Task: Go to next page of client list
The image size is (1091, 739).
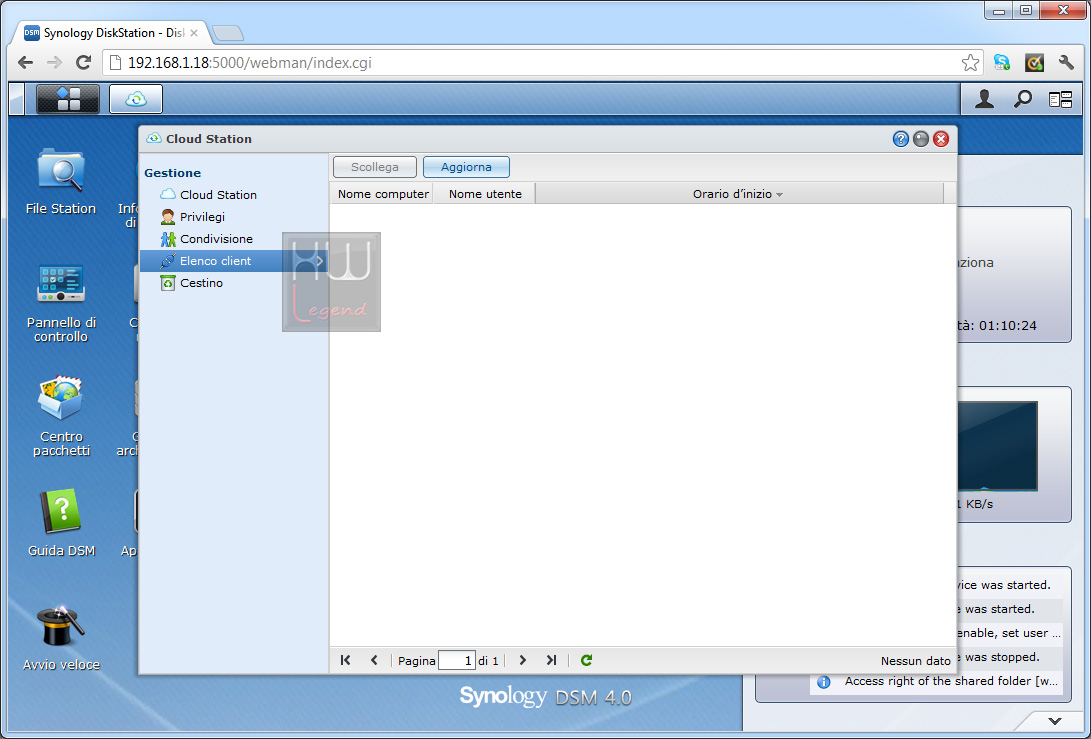Action: click(523, 660)
